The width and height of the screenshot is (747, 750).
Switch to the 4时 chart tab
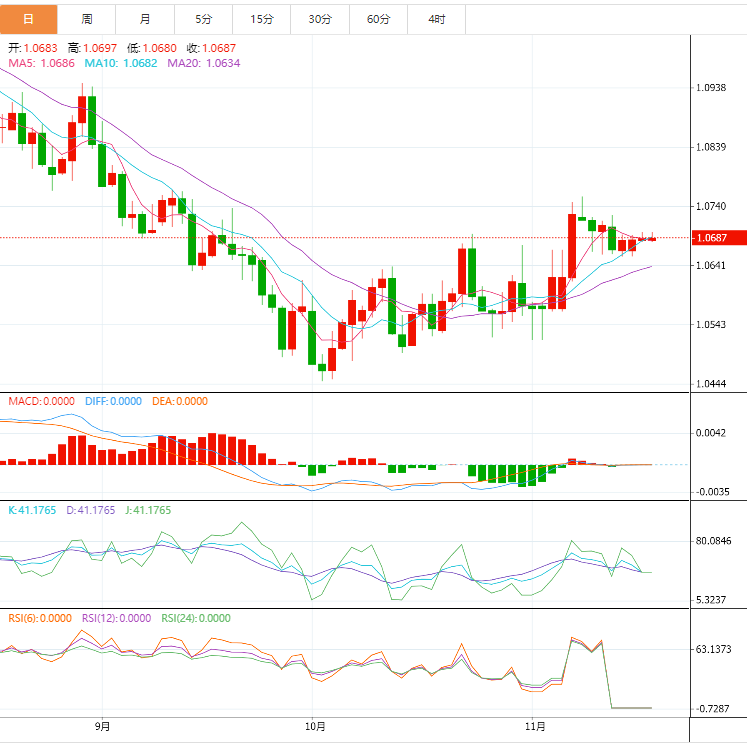tap(437, 19)
